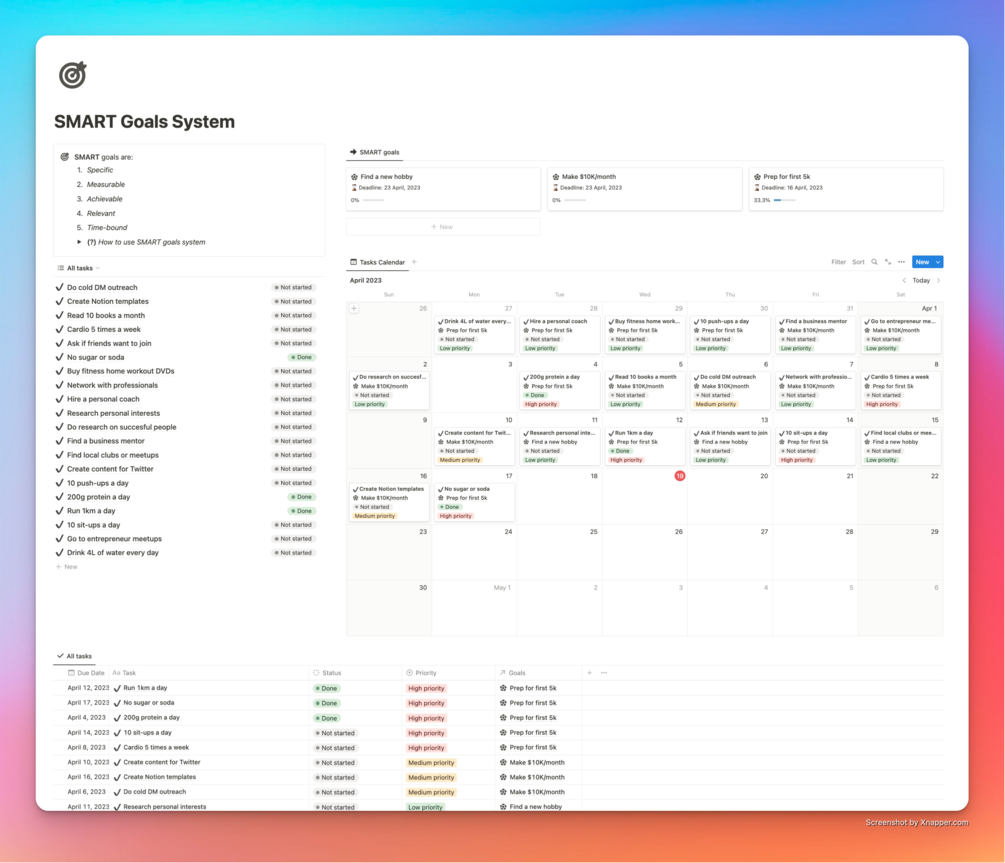Open High priority tag in the Run 1km a day row
Image resolution: width=1005 pixels, height=863 pixels.
tap(426, 688)
